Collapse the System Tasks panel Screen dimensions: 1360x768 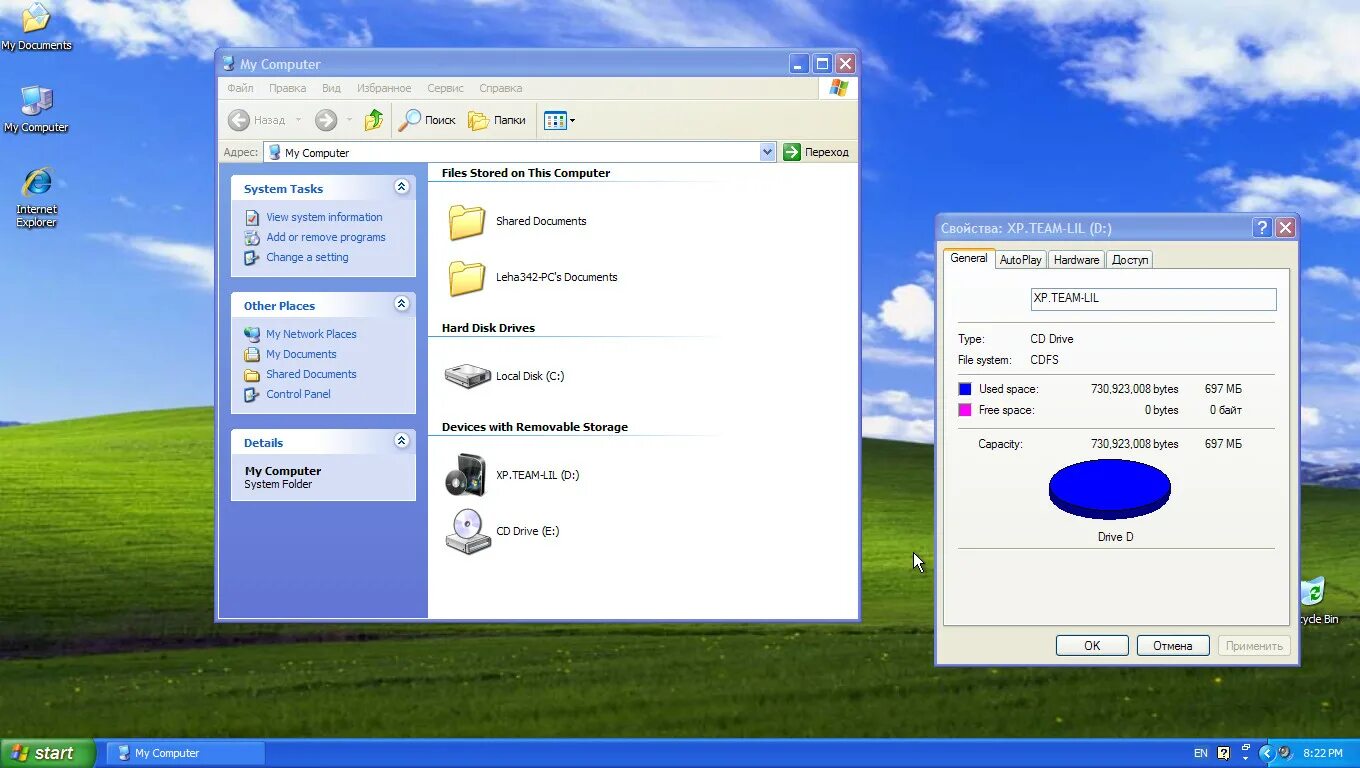click(x=401, y=187)
